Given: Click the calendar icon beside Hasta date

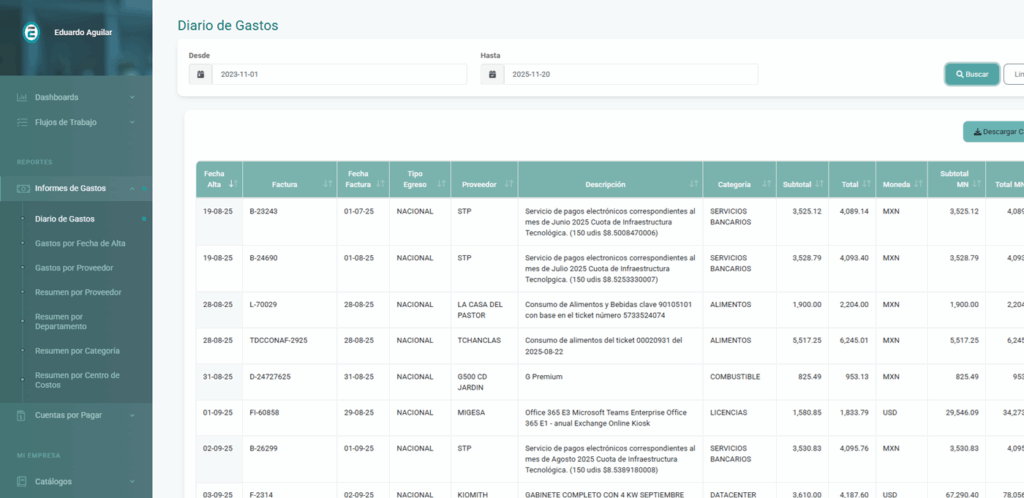Looking at the screenshot, I should pos(491,75).
